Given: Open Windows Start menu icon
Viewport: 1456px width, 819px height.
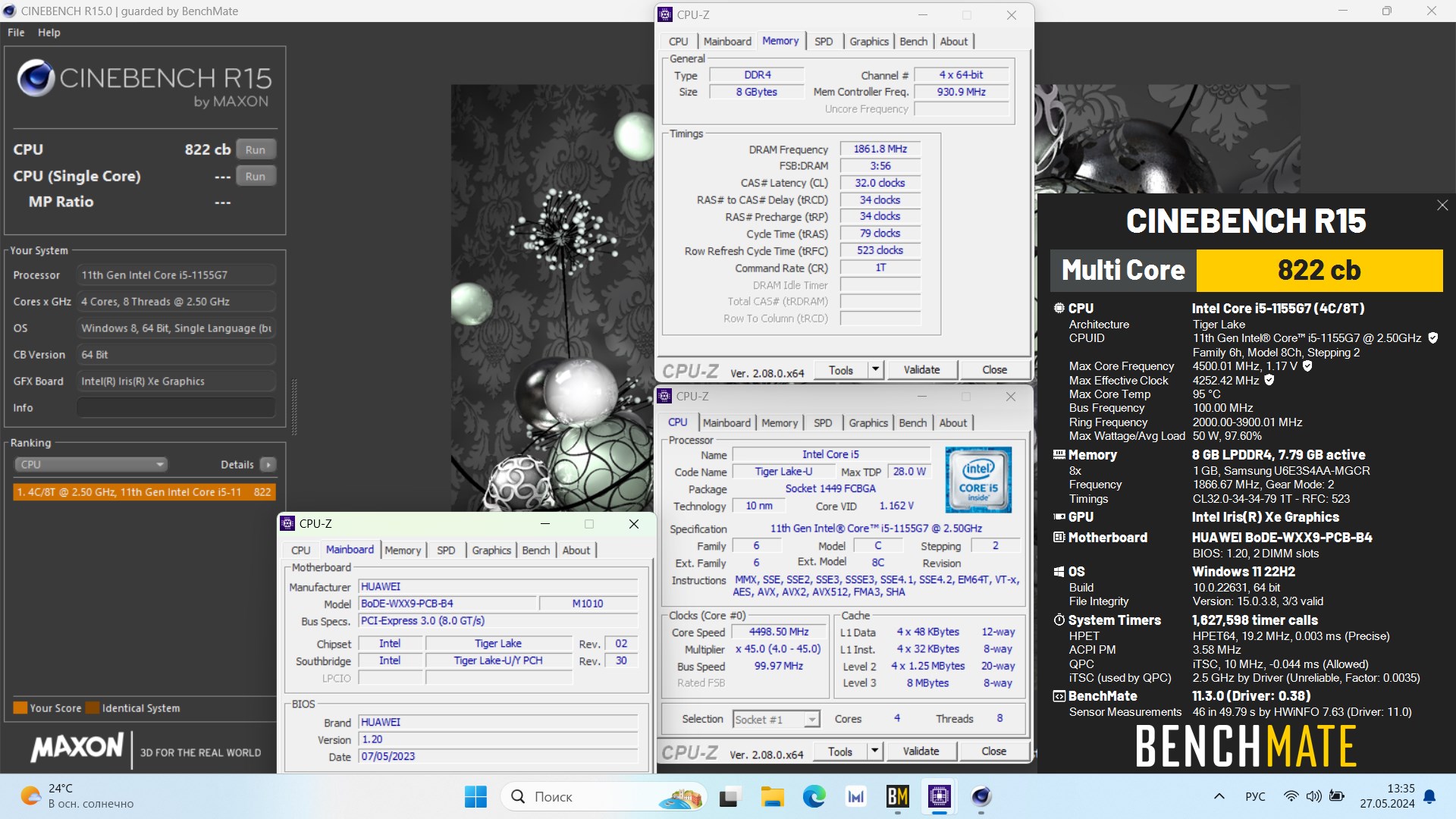Looking at the screenshot, I should [475, 796].
